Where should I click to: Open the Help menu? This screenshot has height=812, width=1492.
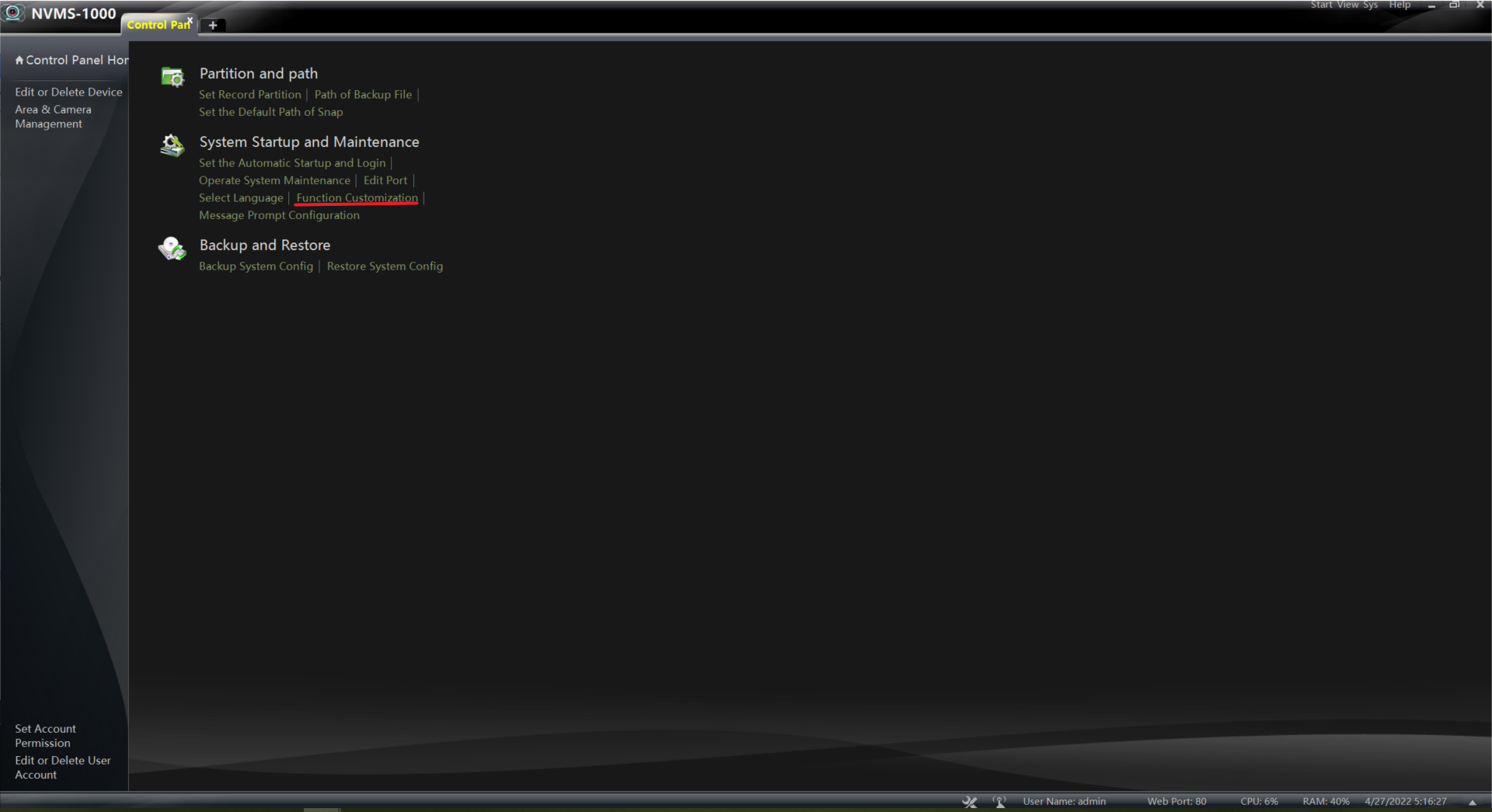pos(1399,5)
